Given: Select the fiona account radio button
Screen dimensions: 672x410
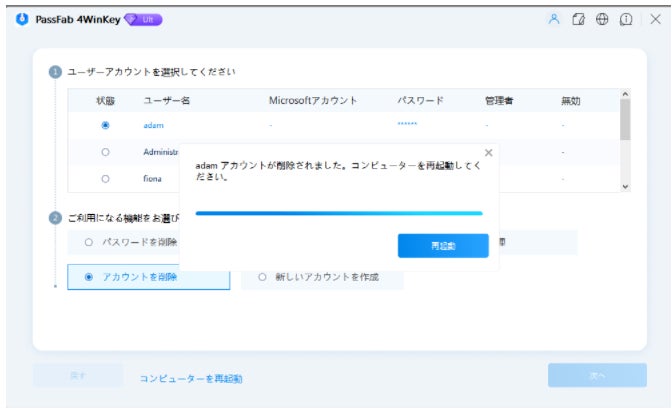Looking at the screenshot, I should 105,179.
